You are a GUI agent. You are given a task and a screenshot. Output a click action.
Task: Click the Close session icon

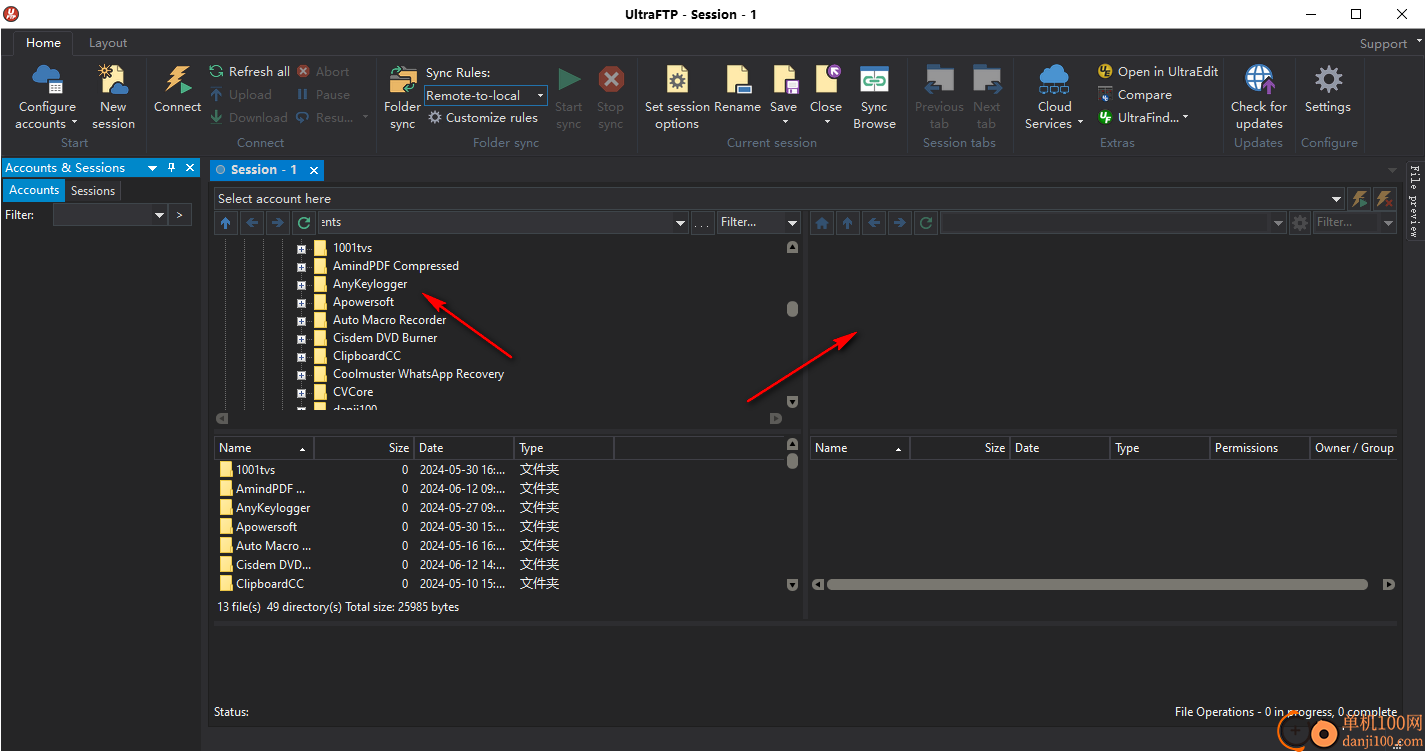coord(826,80)
